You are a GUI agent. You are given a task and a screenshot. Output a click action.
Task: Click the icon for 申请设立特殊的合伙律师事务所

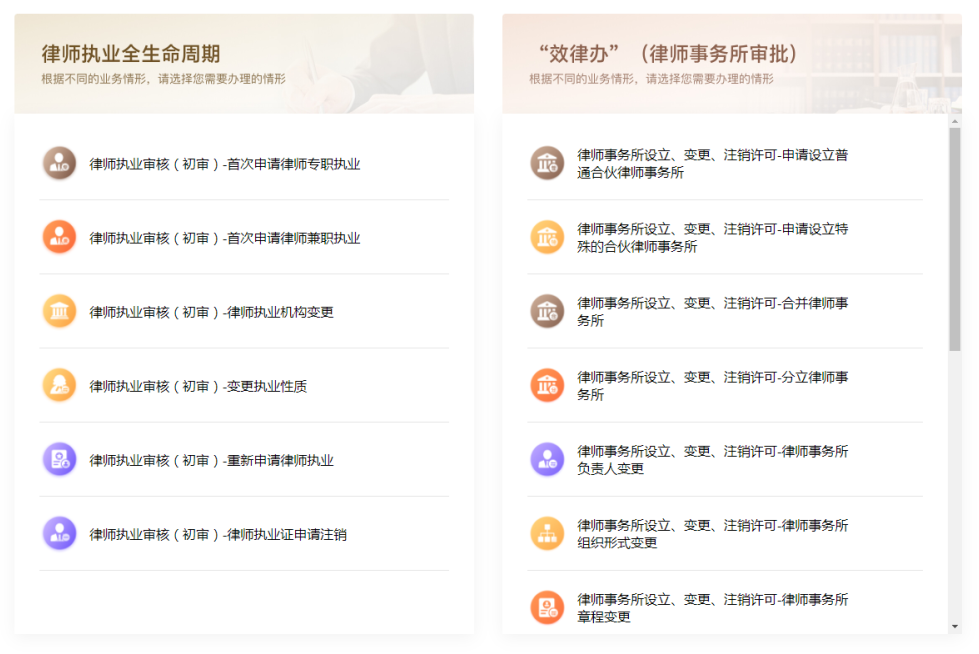coord(547,237)
